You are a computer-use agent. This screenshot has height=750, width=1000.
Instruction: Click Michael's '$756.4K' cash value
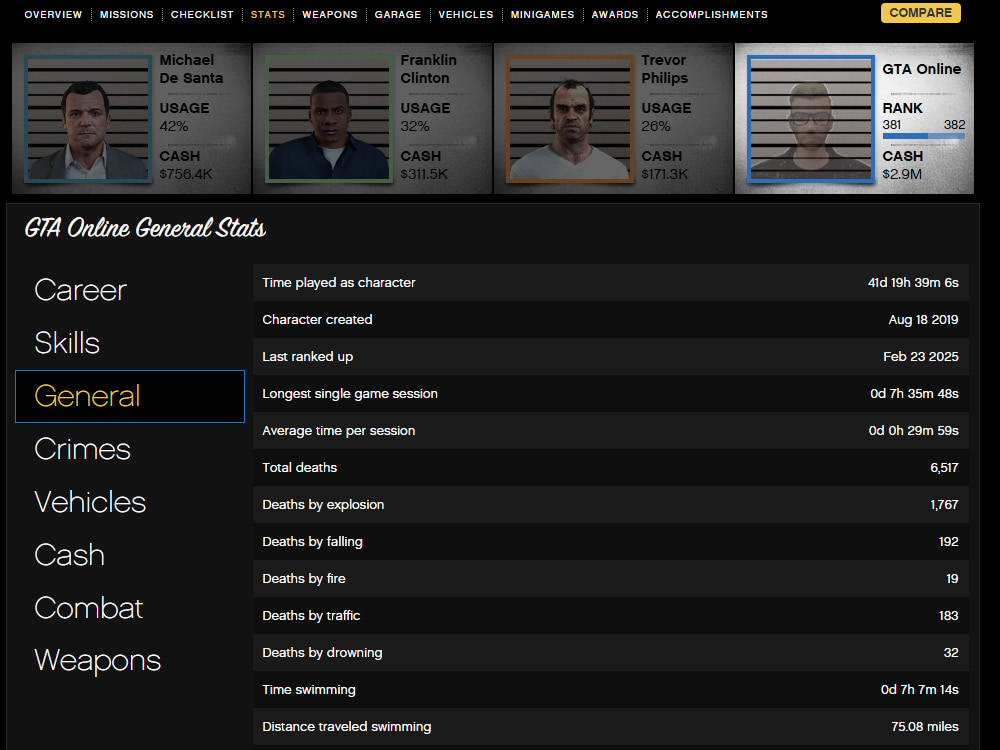[x=186, y=174]
